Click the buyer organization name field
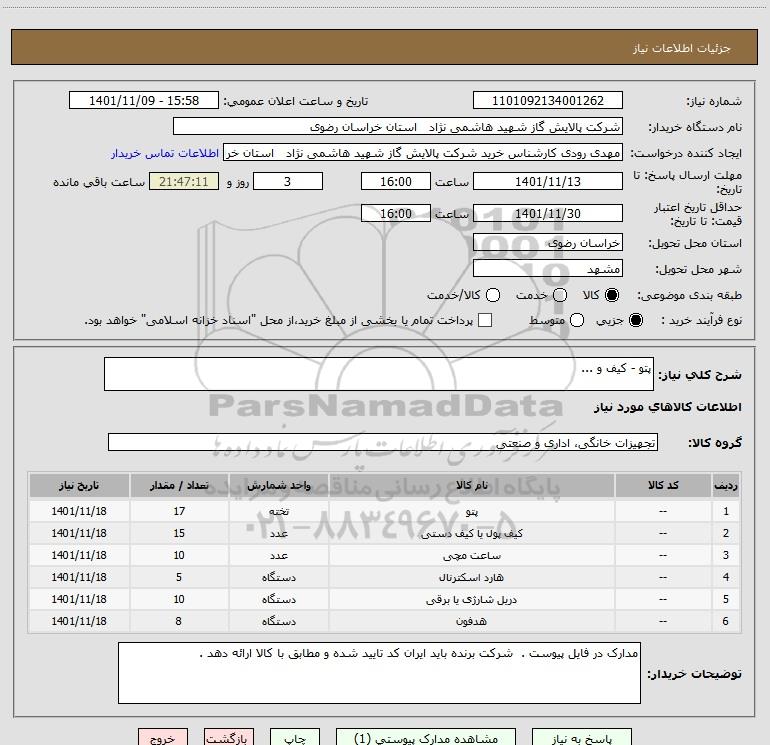 click(x=398, y=127)
